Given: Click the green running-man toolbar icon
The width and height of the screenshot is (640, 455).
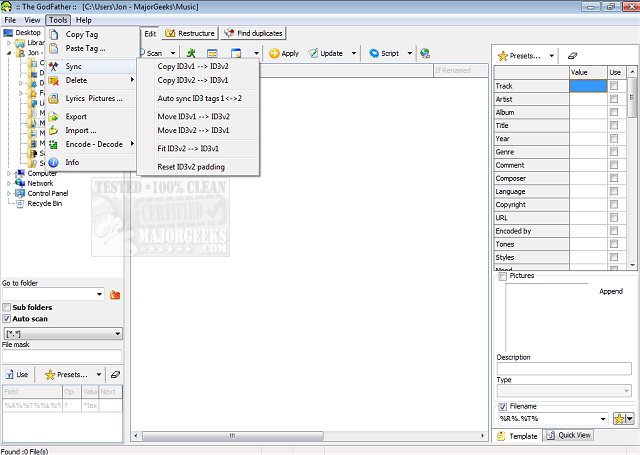Looking at the screenshot, I should point(191,53).
